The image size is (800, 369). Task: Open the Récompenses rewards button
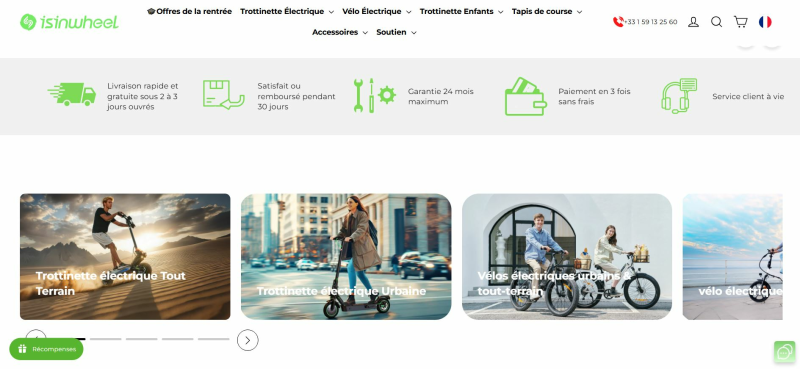[x=46, y=349]
